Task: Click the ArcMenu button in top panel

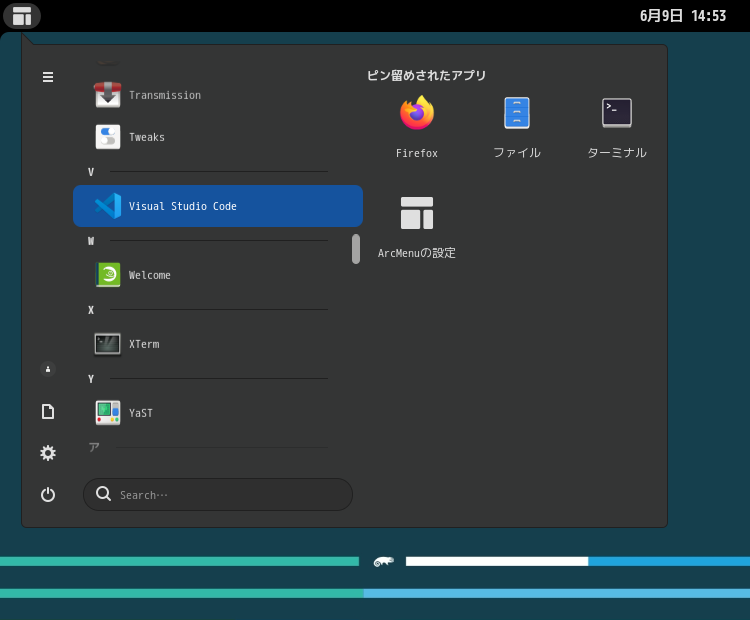Action: point(22,15)
